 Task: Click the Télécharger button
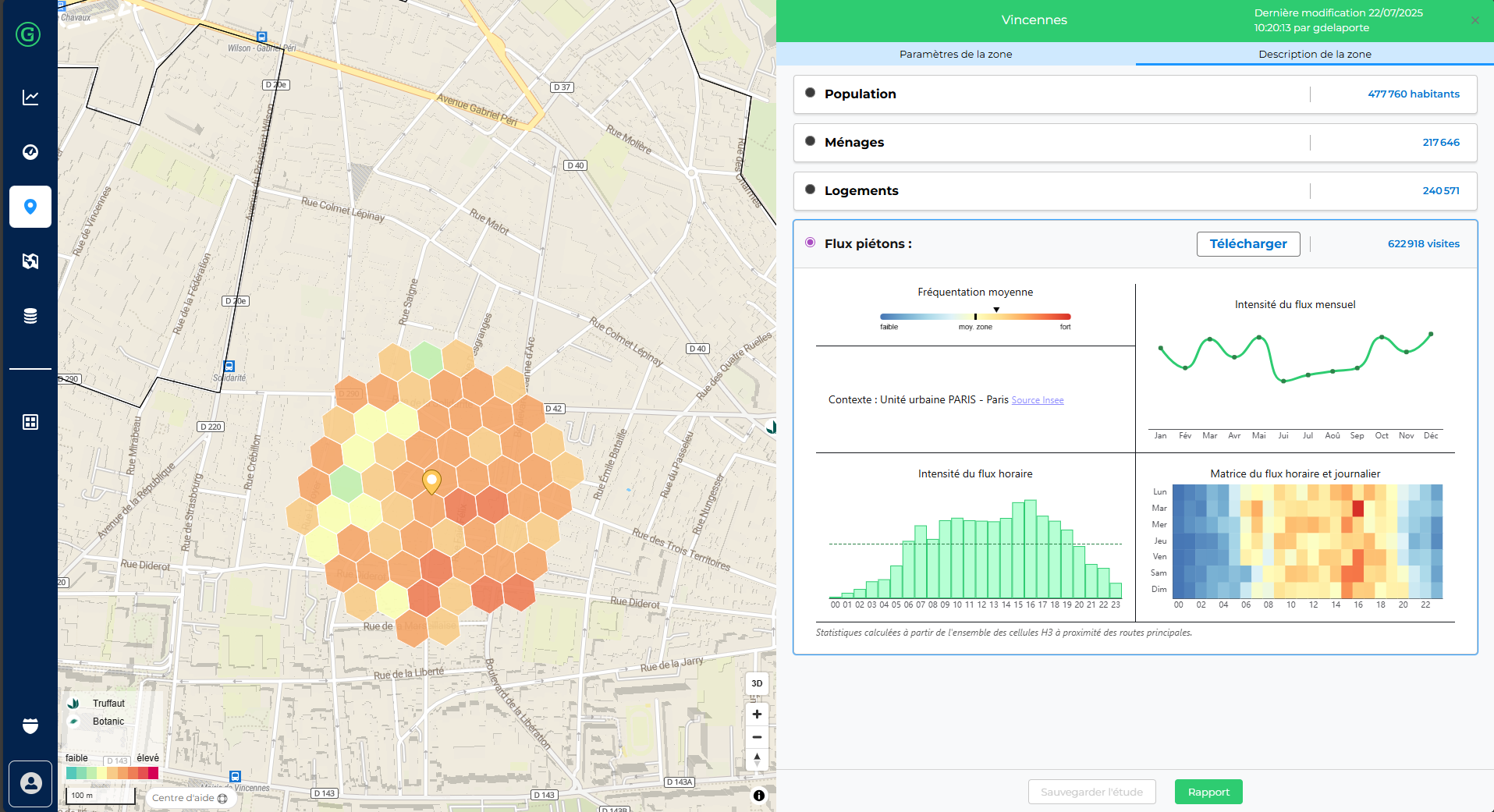click(1247, 244)
